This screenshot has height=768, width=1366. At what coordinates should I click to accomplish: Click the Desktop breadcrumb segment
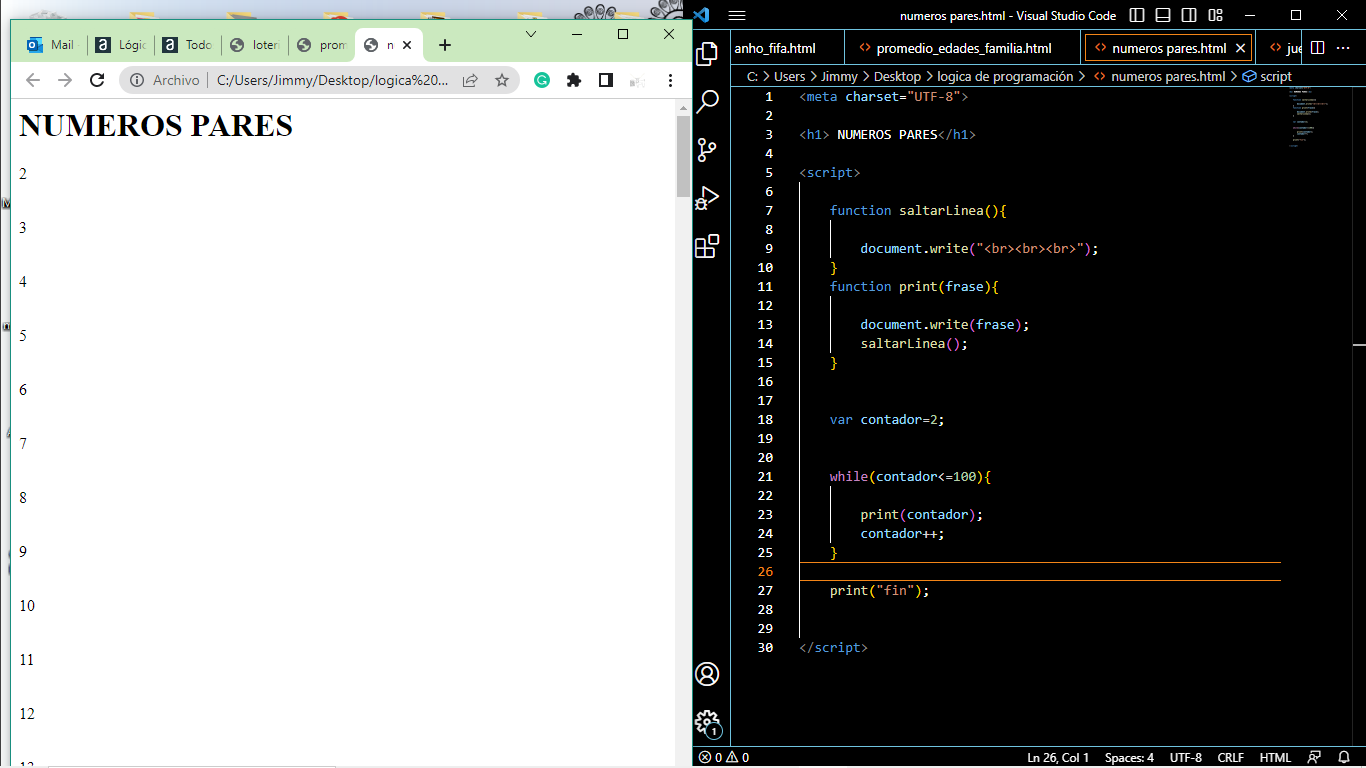897,76
